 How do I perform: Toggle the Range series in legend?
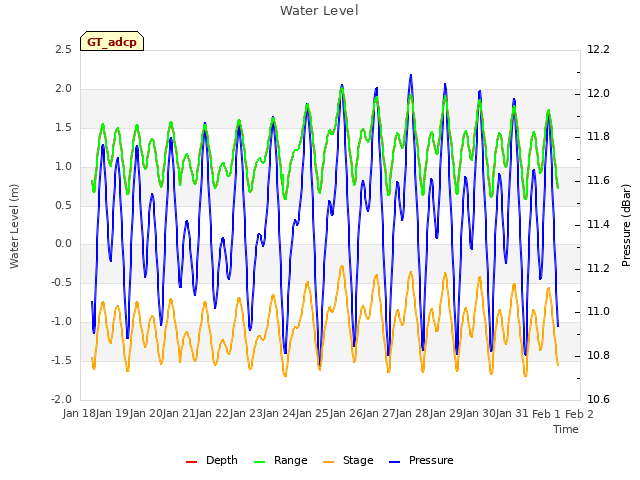(280, 461)
